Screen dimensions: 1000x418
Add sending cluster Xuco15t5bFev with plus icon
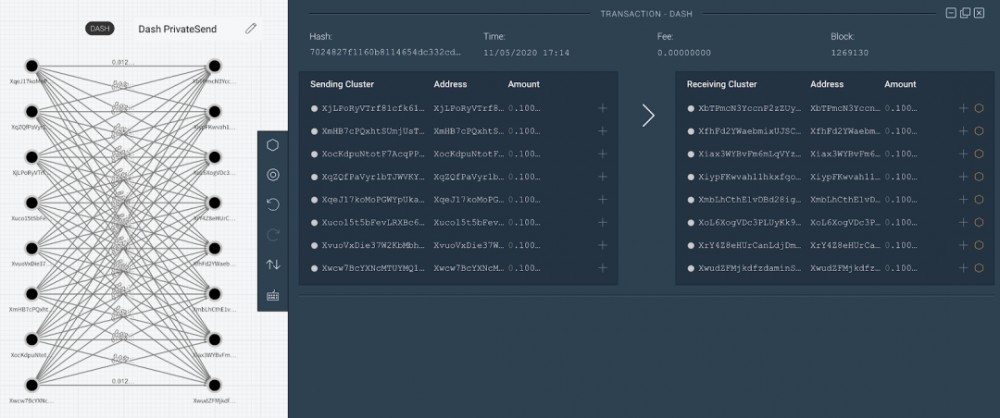click(603, 223)
